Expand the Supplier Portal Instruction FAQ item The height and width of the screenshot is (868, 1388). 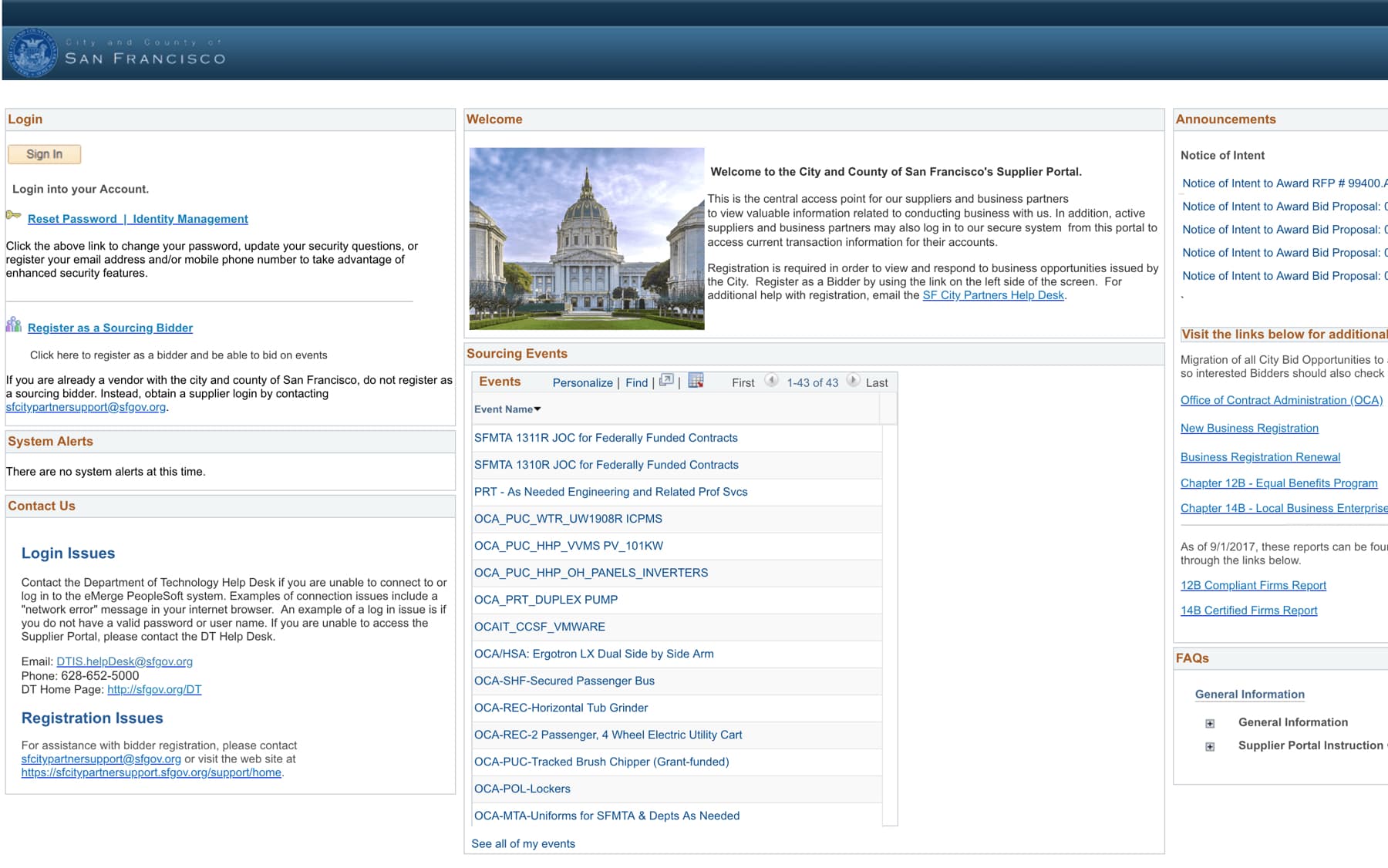(1210, 746)
